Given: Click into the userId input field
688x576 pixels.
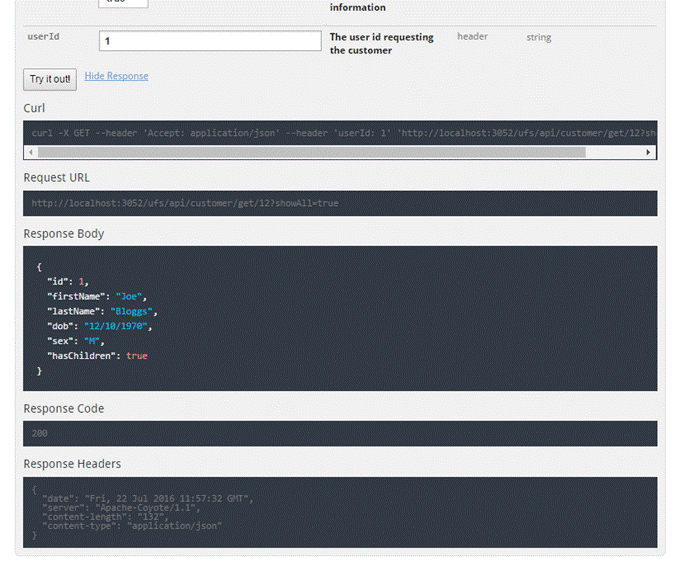Looking at the screenshot, I should tap(210, 41).
